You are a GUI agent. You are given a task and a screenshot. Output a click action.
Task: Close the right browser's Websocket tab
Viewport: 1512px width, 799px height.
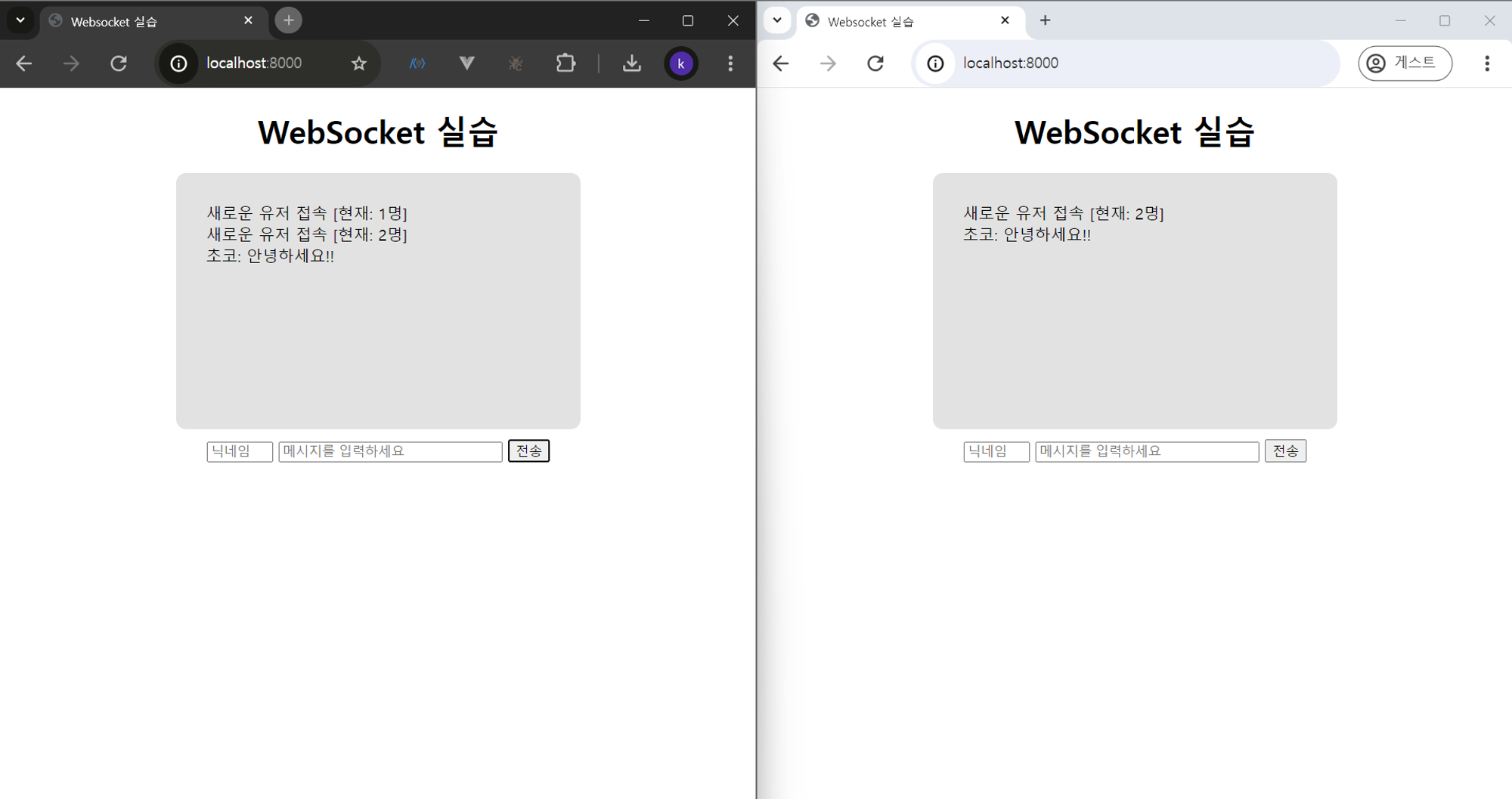pos(1005,21)
